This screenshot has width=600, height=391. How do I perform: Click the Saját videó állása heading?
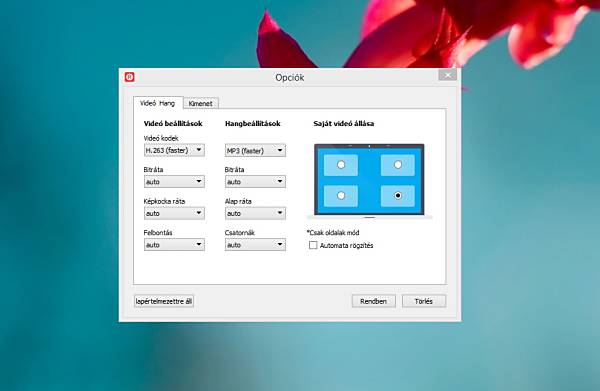344,124
